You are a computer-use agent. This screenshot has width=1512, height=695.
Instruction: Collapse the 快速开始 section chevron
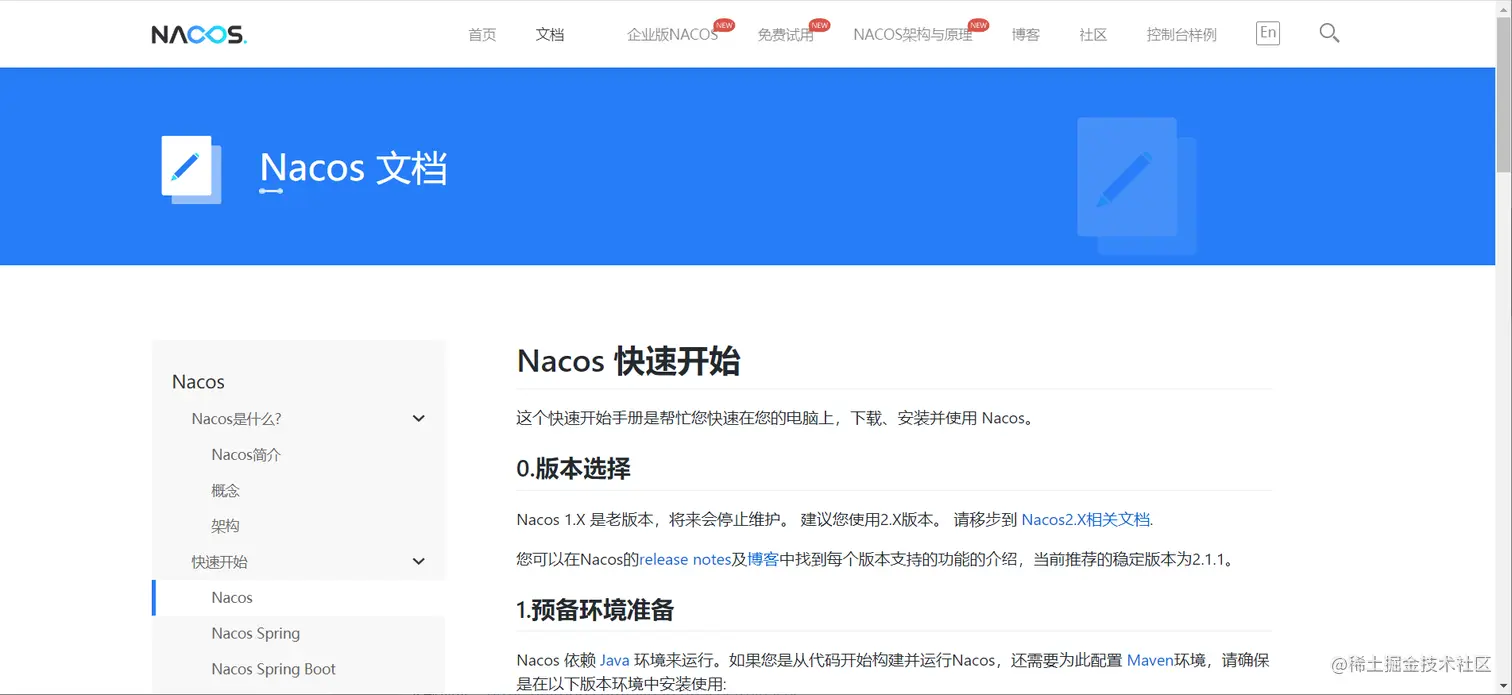[419, 562]
